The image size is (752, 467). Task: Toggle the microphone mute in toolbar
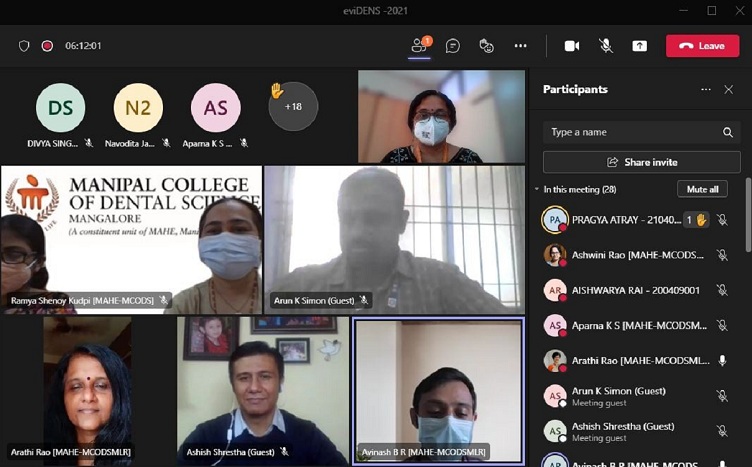pyautogui.click(x=605, y=46)
